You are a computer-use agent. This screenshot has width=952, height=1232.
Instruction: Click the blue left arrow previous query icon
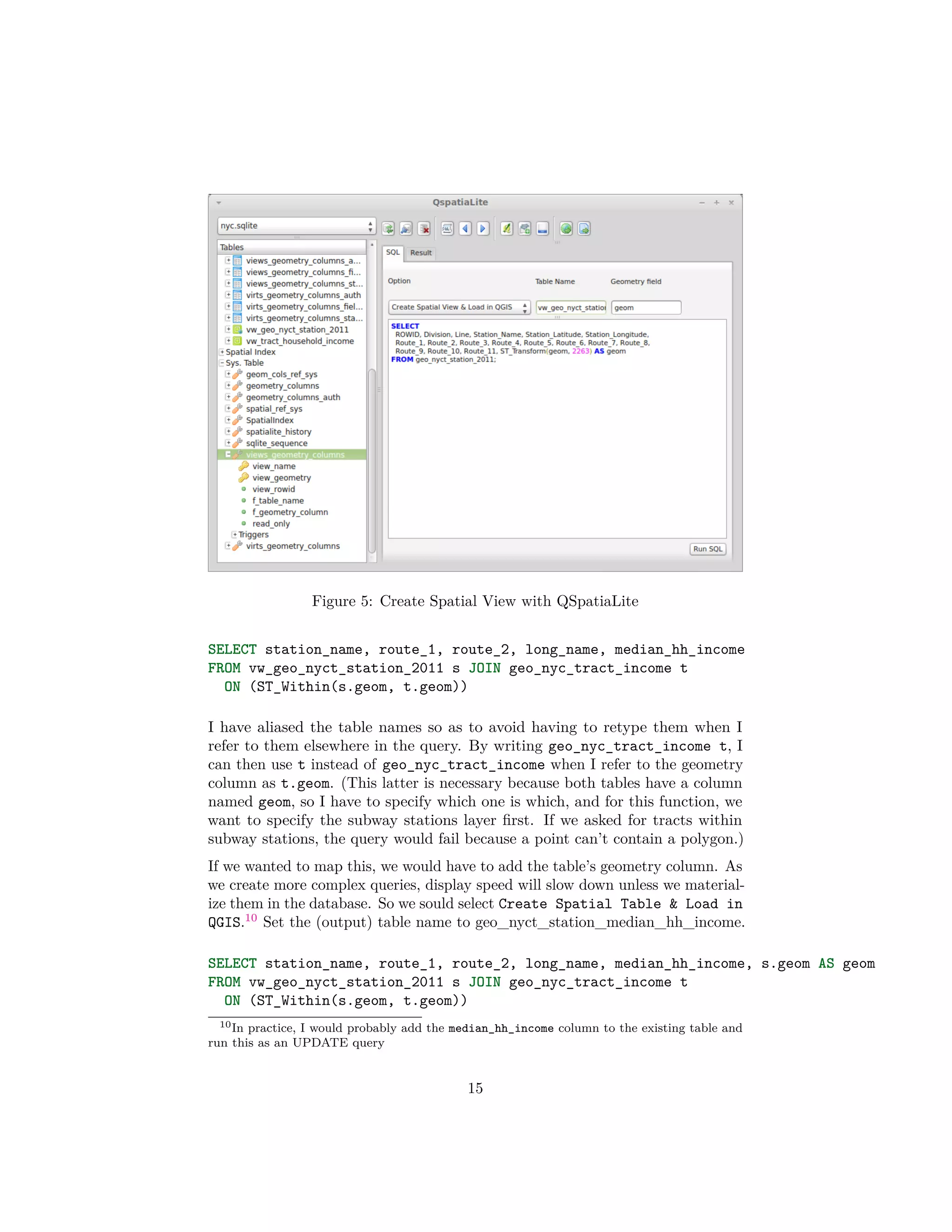click(465, 228)
